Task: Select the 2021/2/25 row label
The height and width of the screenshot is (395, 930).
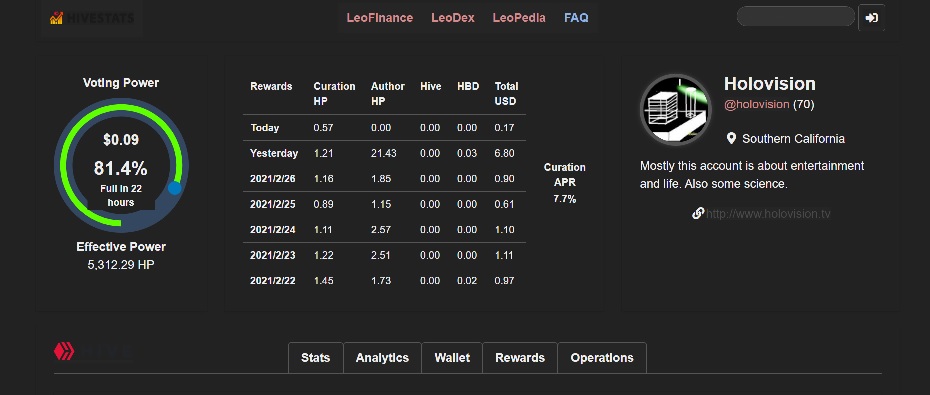Action: [x=273, y=204]
